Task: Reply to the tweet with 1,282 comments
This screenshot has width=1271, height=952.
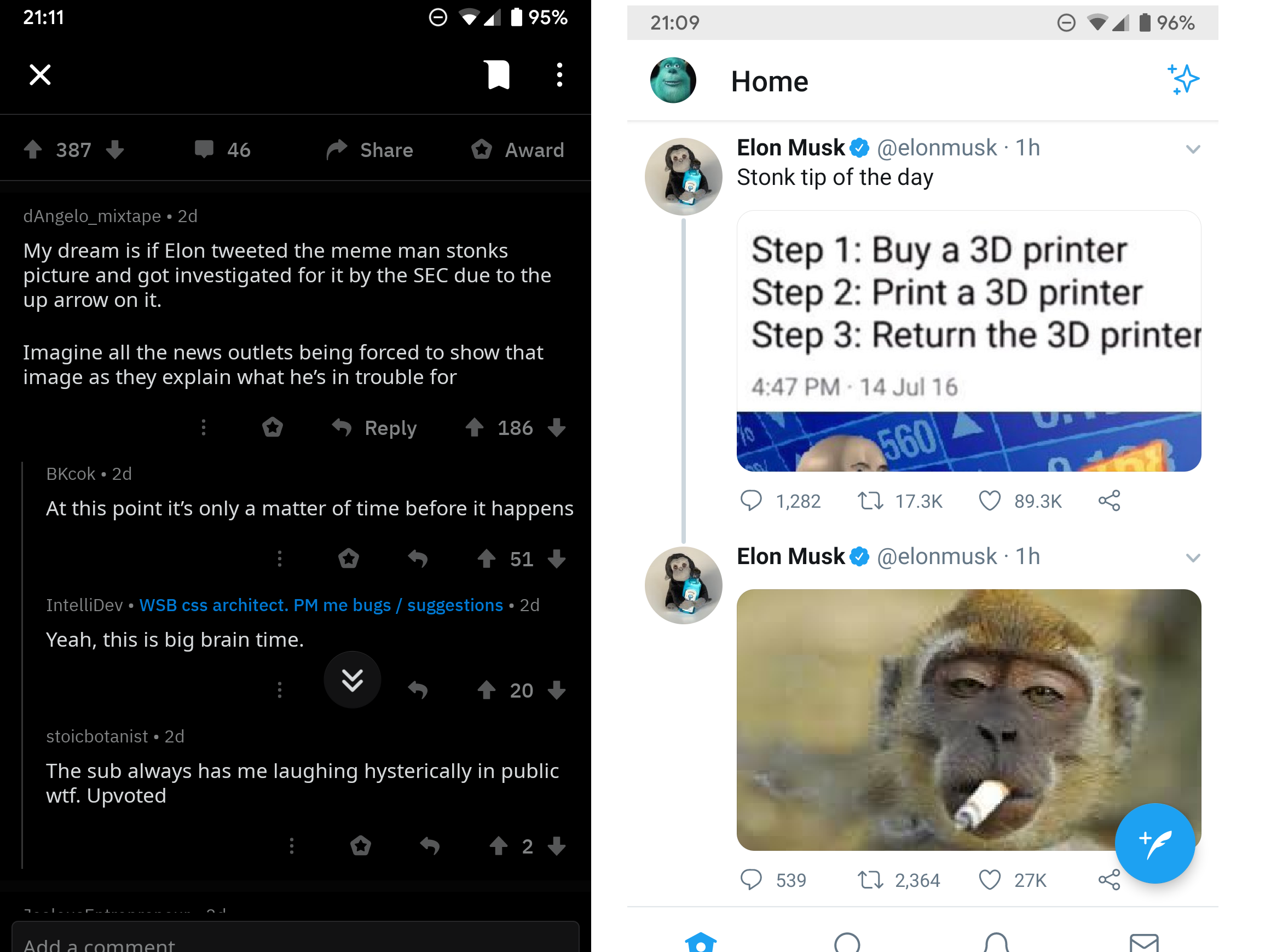Action: tap(751, 501)
